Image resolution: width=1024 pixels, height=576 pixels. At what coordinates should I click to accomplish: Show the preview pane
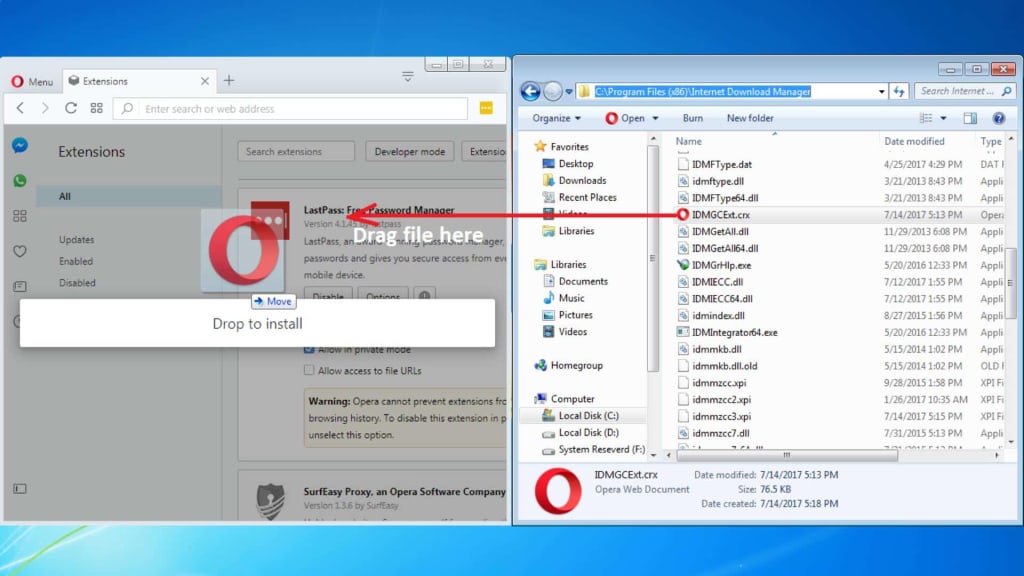(970, 118)
